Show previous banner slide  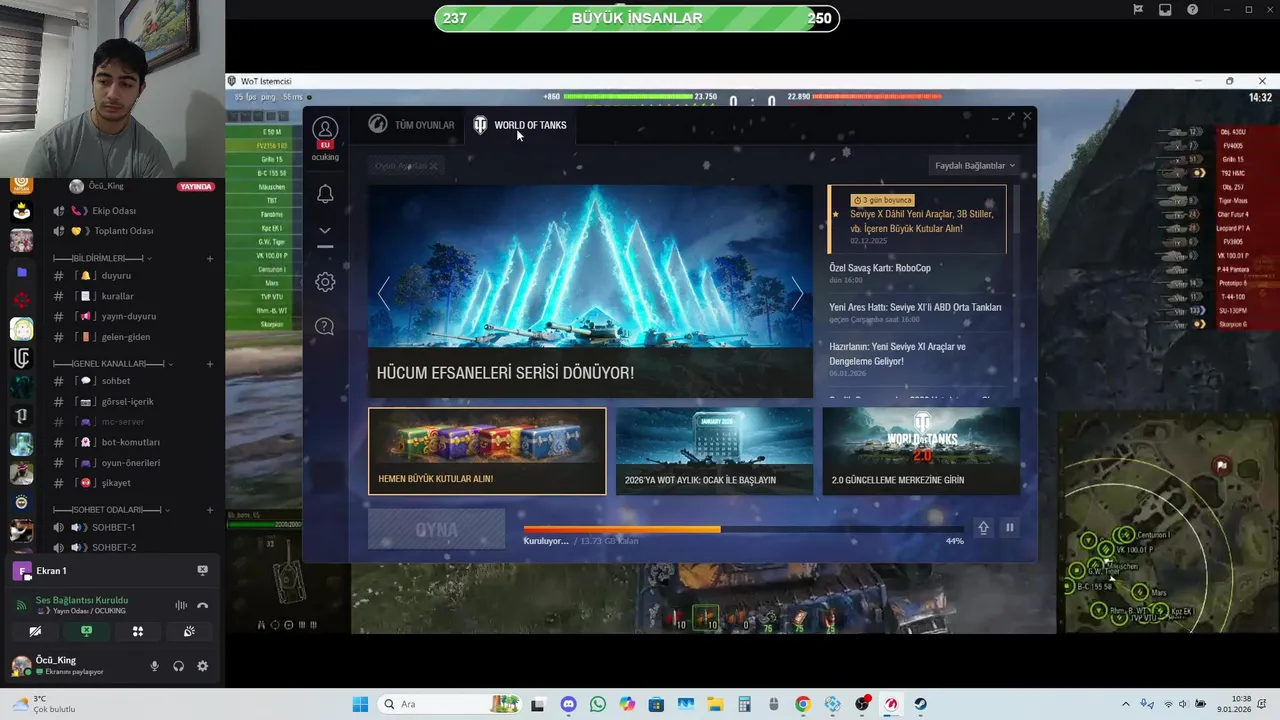tap(383, 293)
